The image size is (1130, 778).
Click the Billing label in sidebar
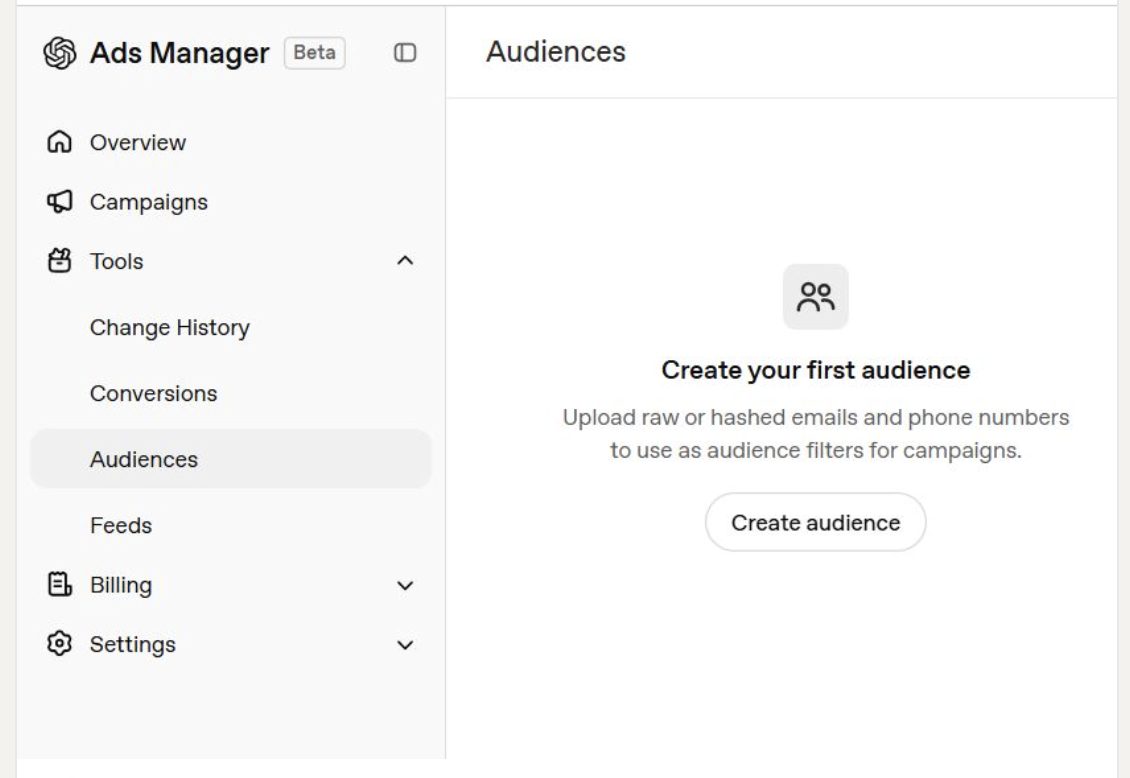coord(121,585)
